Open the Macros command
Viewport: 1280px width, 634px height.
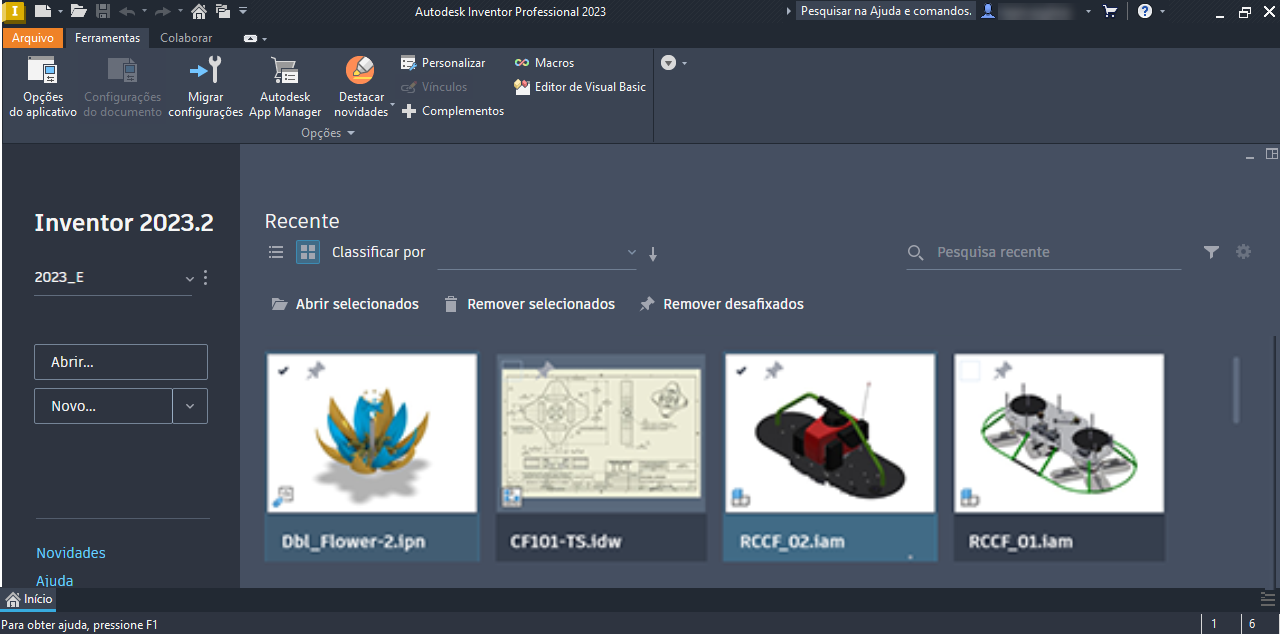coord(544,63)
